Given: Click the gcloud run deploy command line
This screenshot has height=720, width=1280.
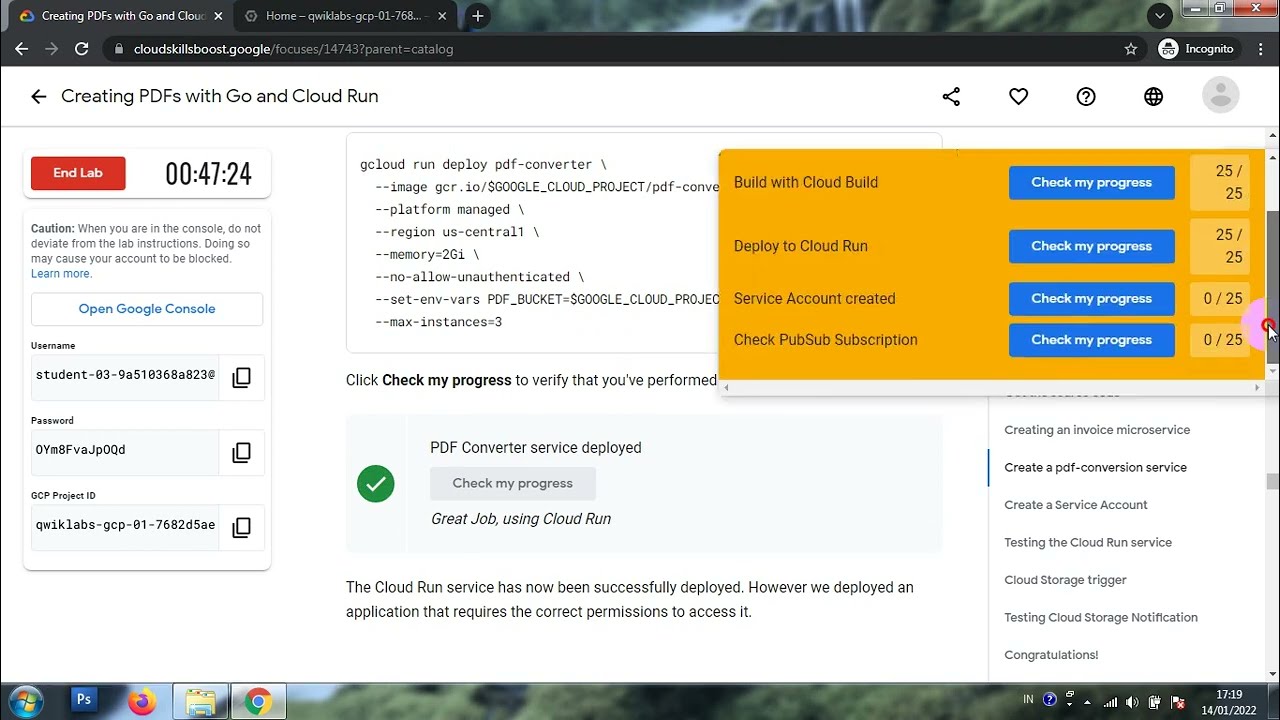Looking at the screenshot, I should pyautogui.click(x=483, y=164).
